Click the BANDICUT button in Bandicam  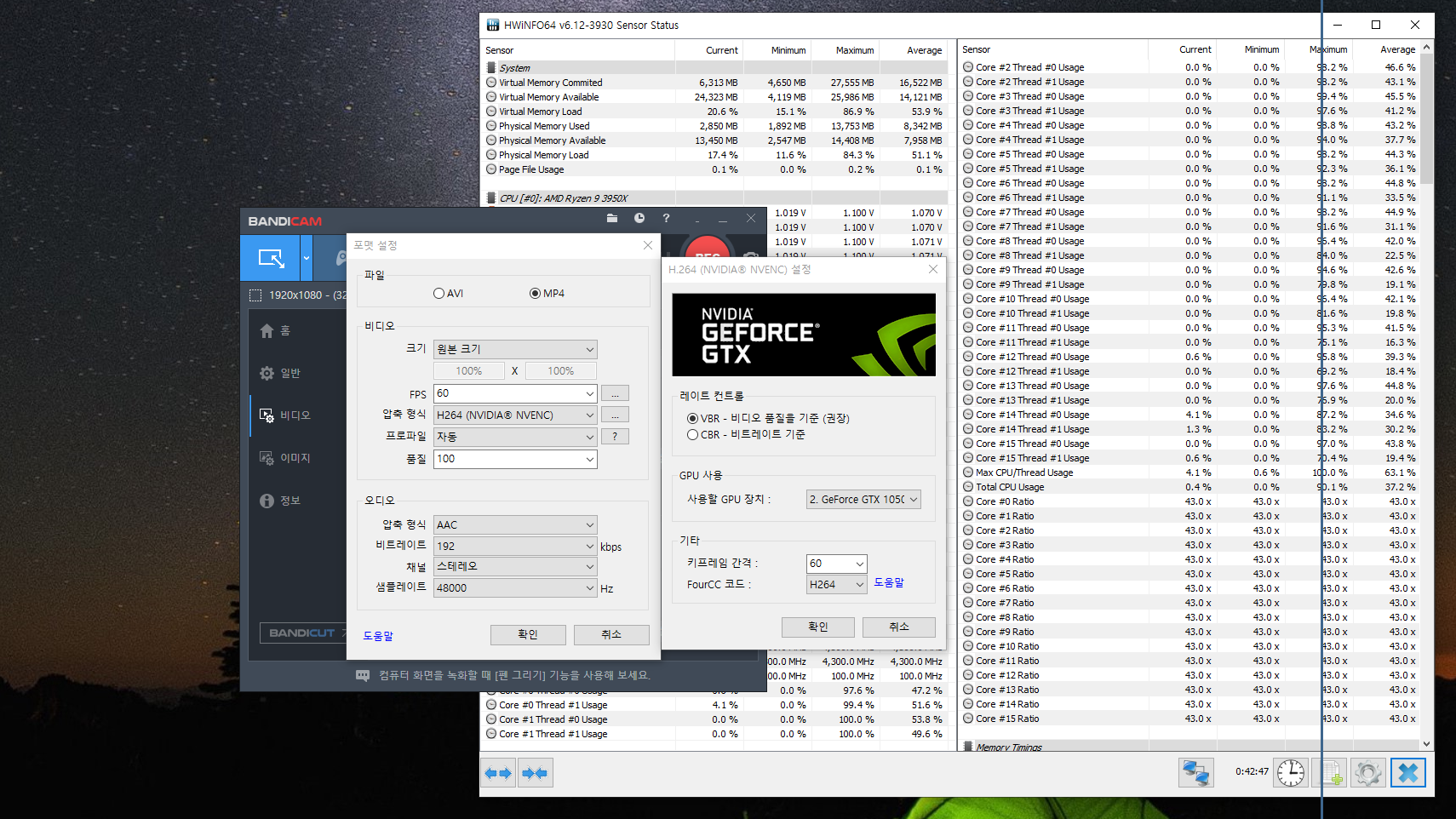coord(302,633)
